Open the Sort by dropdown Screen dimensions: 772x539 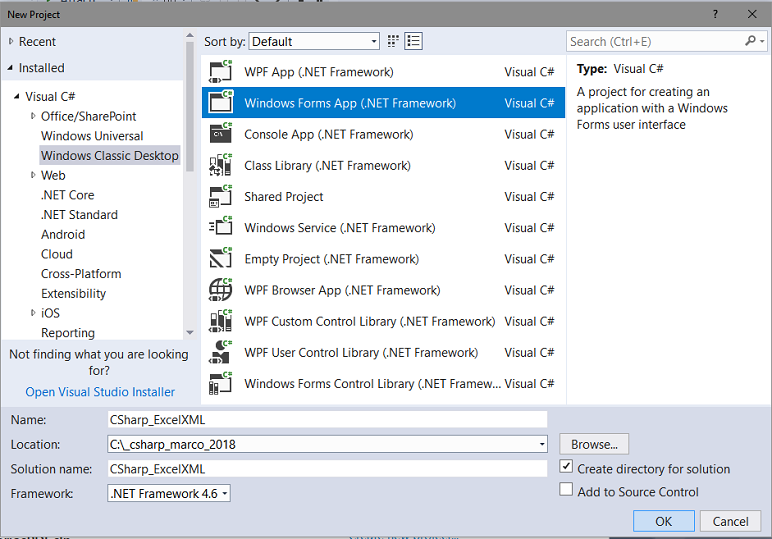314,41
